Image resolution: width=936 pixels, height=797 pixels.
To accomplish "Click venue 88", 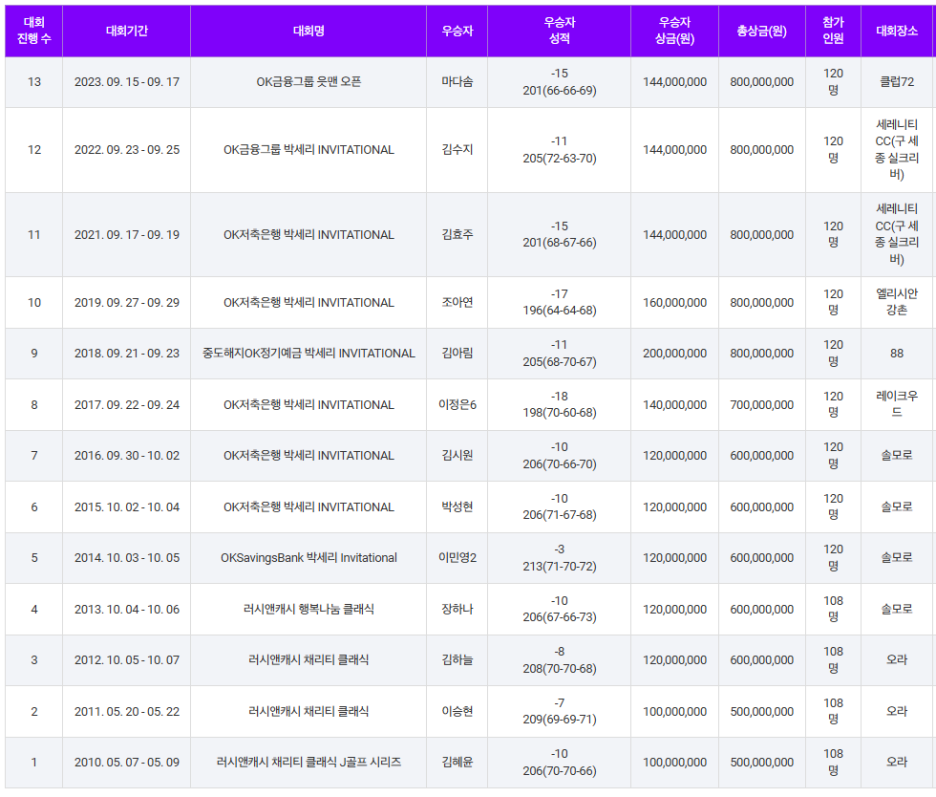I will pyautogui.click(x=897, y=353).
